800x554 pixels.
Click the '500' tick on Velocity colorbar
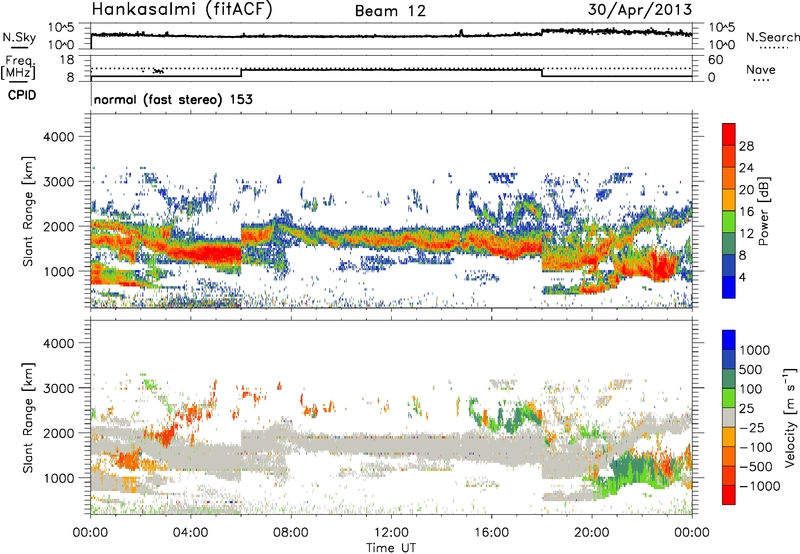(753, 370)
